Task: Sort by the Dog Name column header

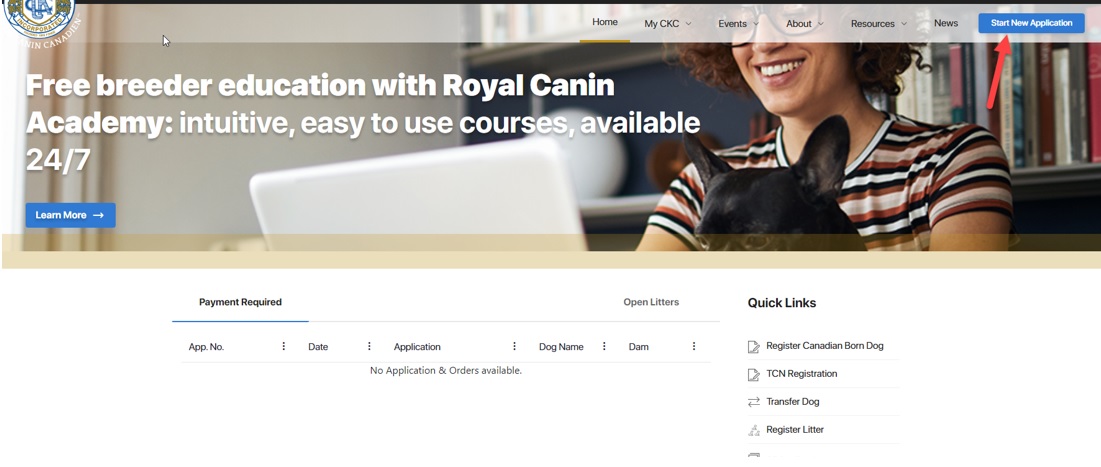Action: pos(561,347)
